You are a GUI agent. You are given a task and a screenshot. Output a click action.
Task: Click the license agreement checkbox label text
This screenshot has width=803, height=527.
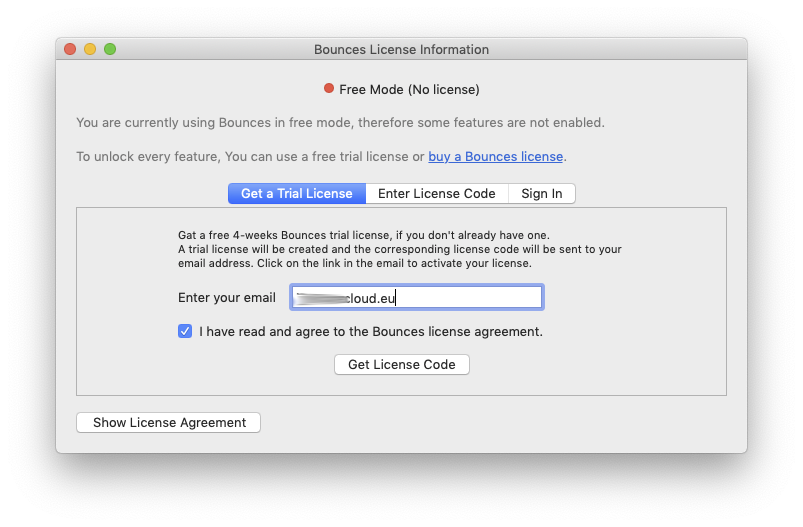pyautogui.click(x=371, y=331)
